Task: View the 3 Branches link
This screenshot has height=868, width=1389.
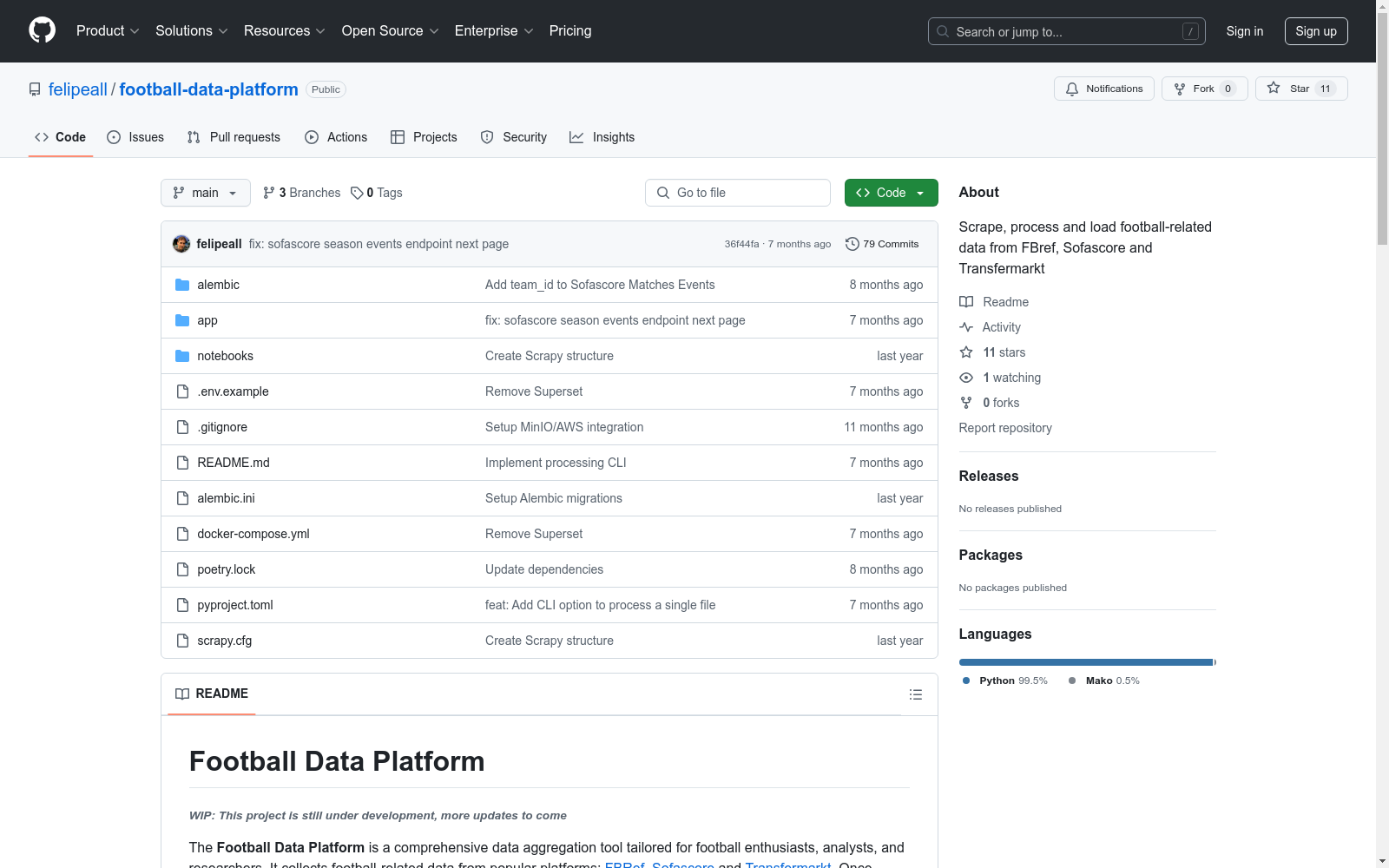Action: point(302,193)
